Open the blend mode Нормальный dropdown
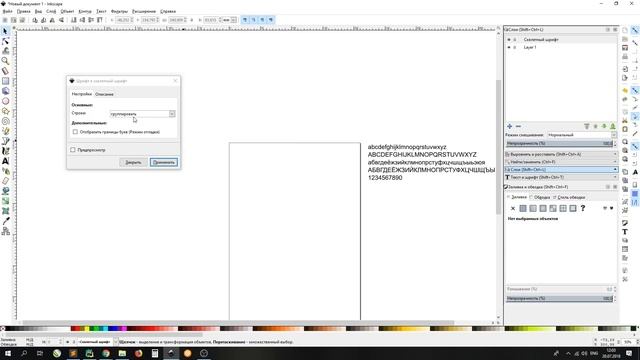 coord(582,135)
